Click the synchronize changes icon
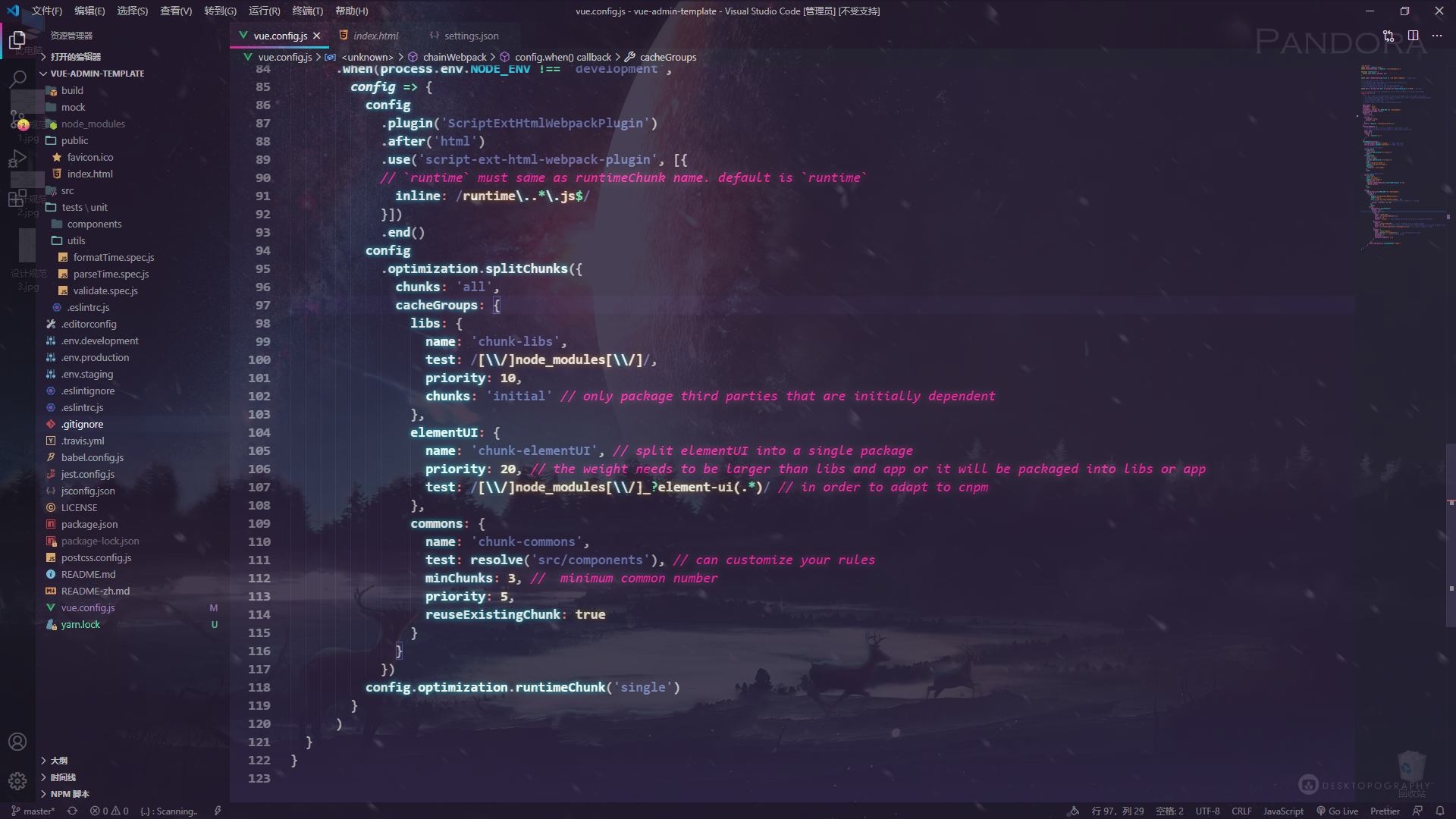 (72, 811)
